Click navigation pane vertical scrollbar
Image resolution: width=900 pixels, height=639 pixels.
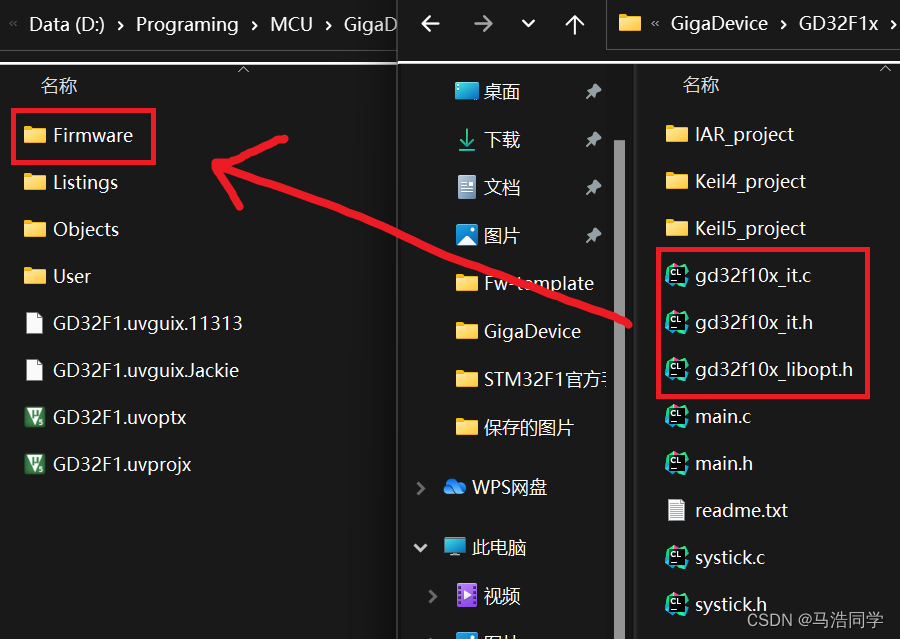(619, 389)
